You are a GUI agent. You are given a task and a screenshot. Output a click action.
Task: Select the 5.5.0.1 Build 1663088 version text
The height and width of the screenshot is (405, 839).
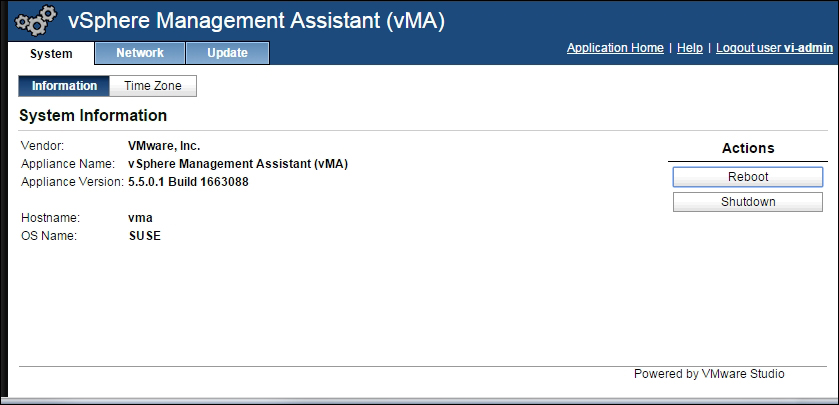coord(188,182)
